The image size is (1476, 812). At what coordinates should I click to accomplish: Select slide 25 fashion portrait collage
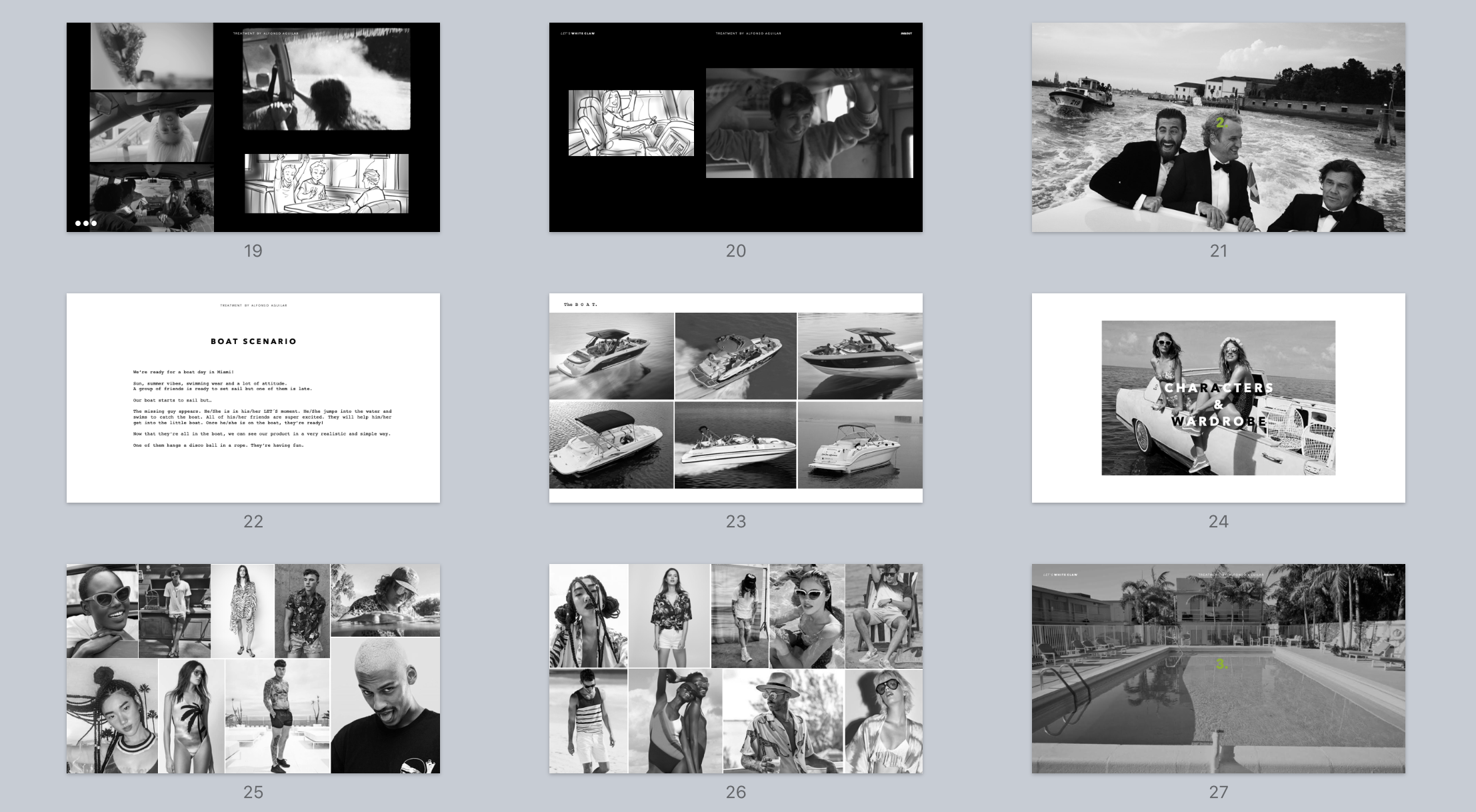point(253,669)
